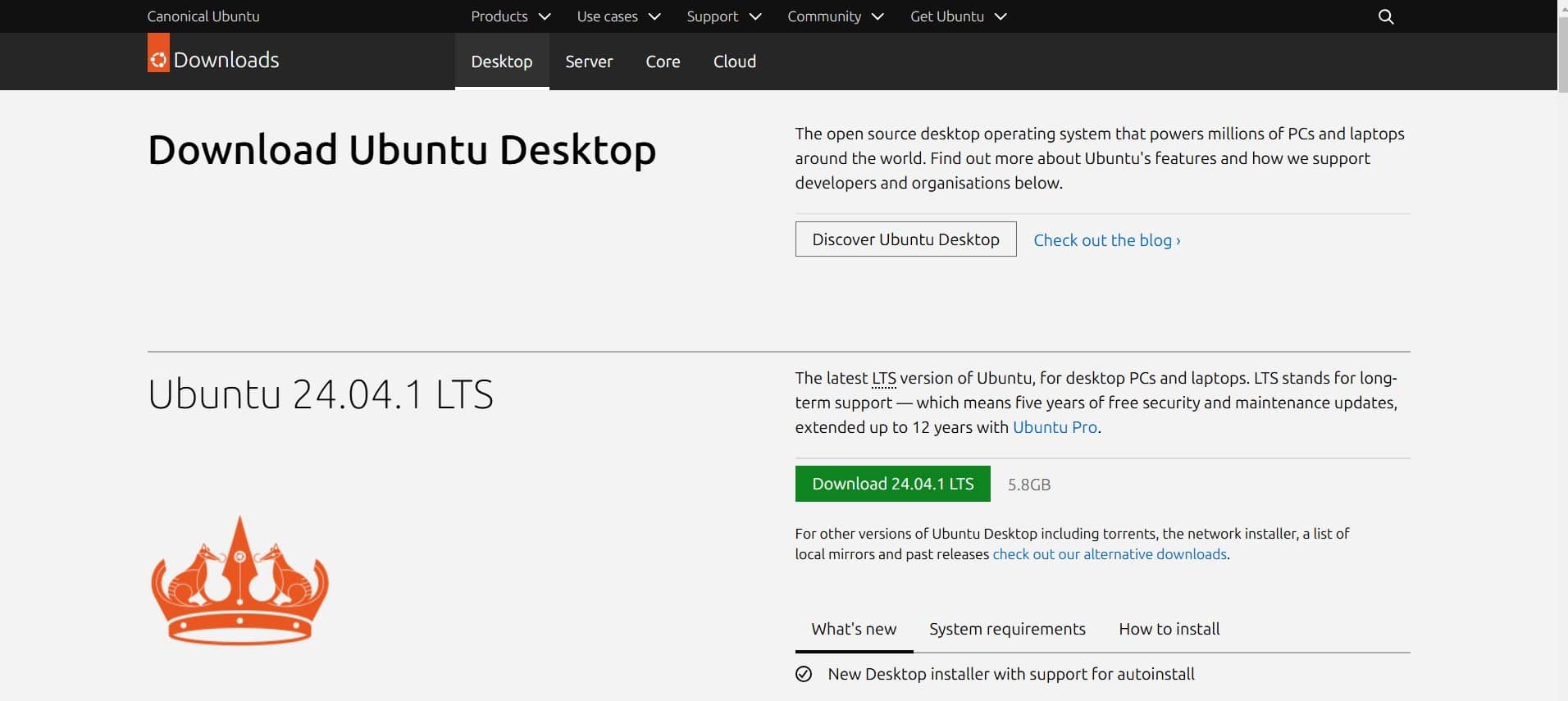Click the Discover Ubuntu Desktop button

point(905,239)
